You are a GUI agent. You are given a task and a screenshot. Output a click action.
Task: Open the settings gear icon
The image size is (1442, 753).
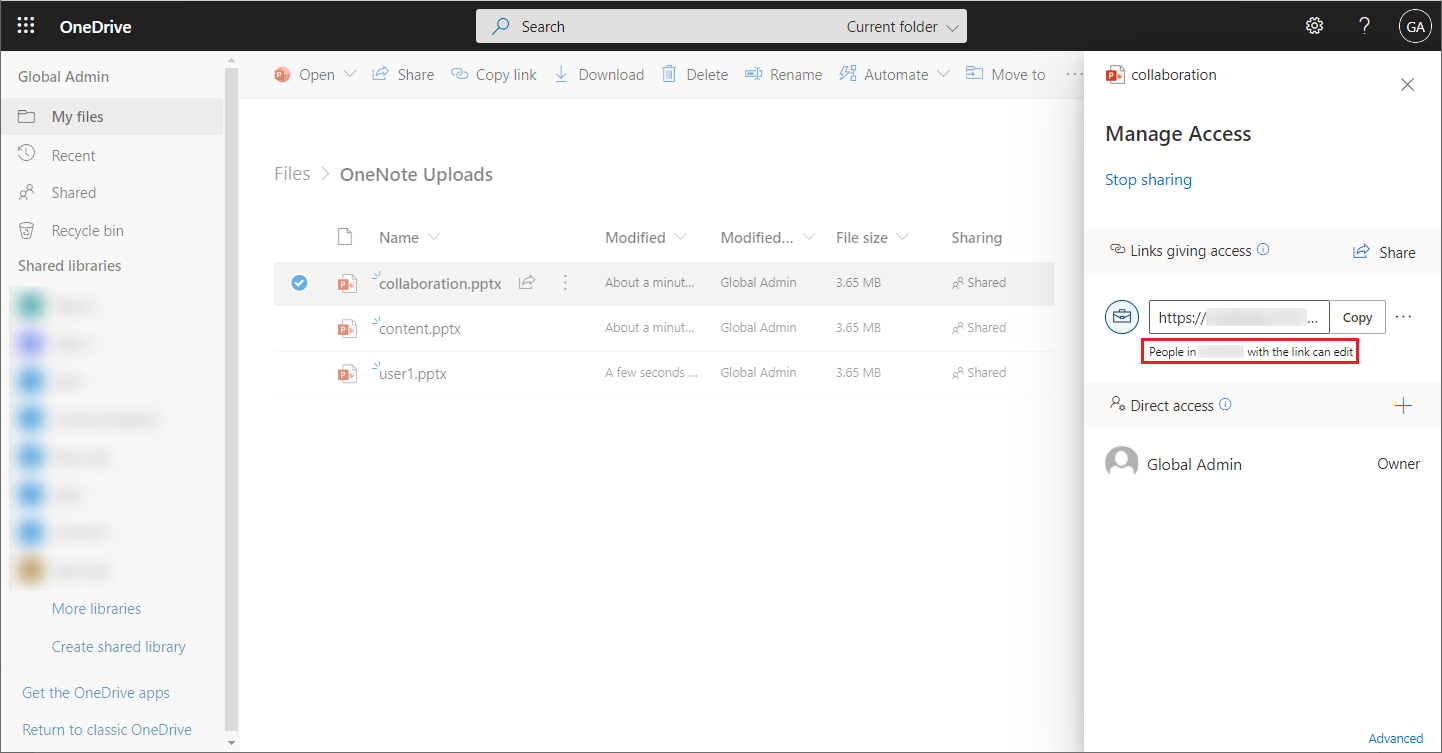click(1315, 26)
